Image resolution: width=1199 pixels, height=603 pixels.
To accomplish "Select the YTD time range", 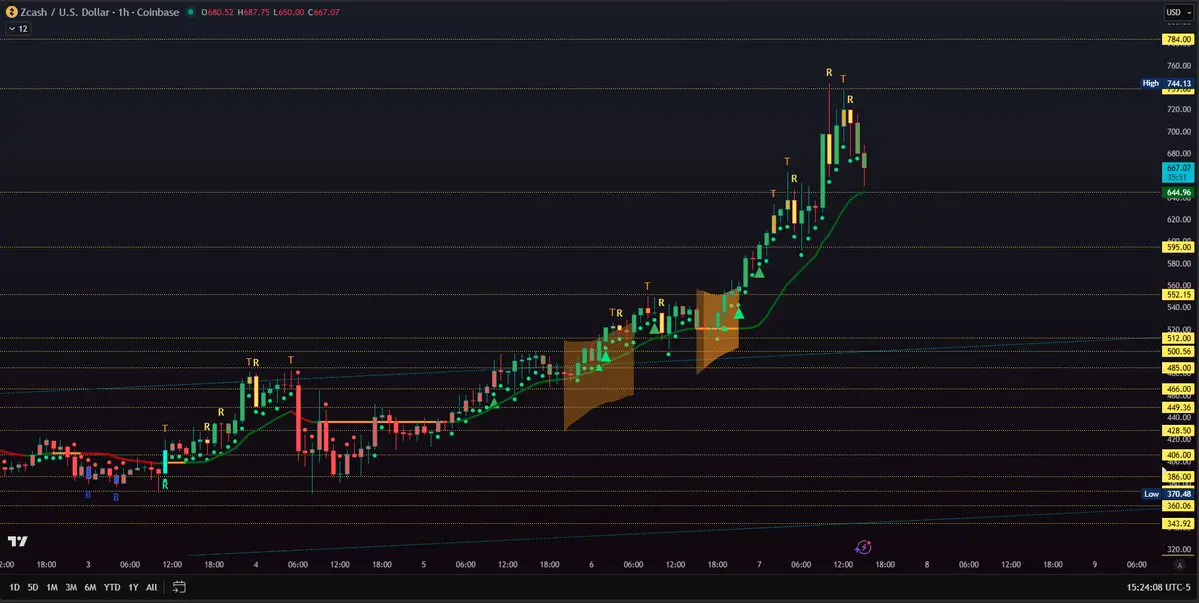I will [112, 588].
